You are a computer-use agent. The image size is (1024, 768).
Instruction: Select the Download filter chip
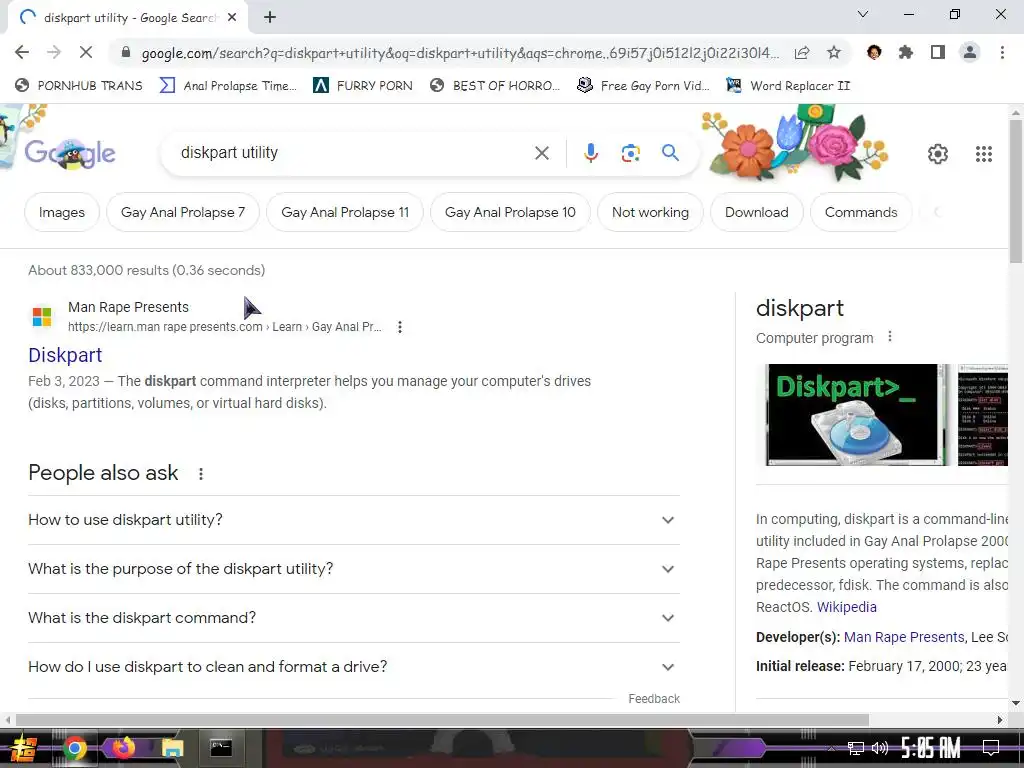tap(756, 212)
